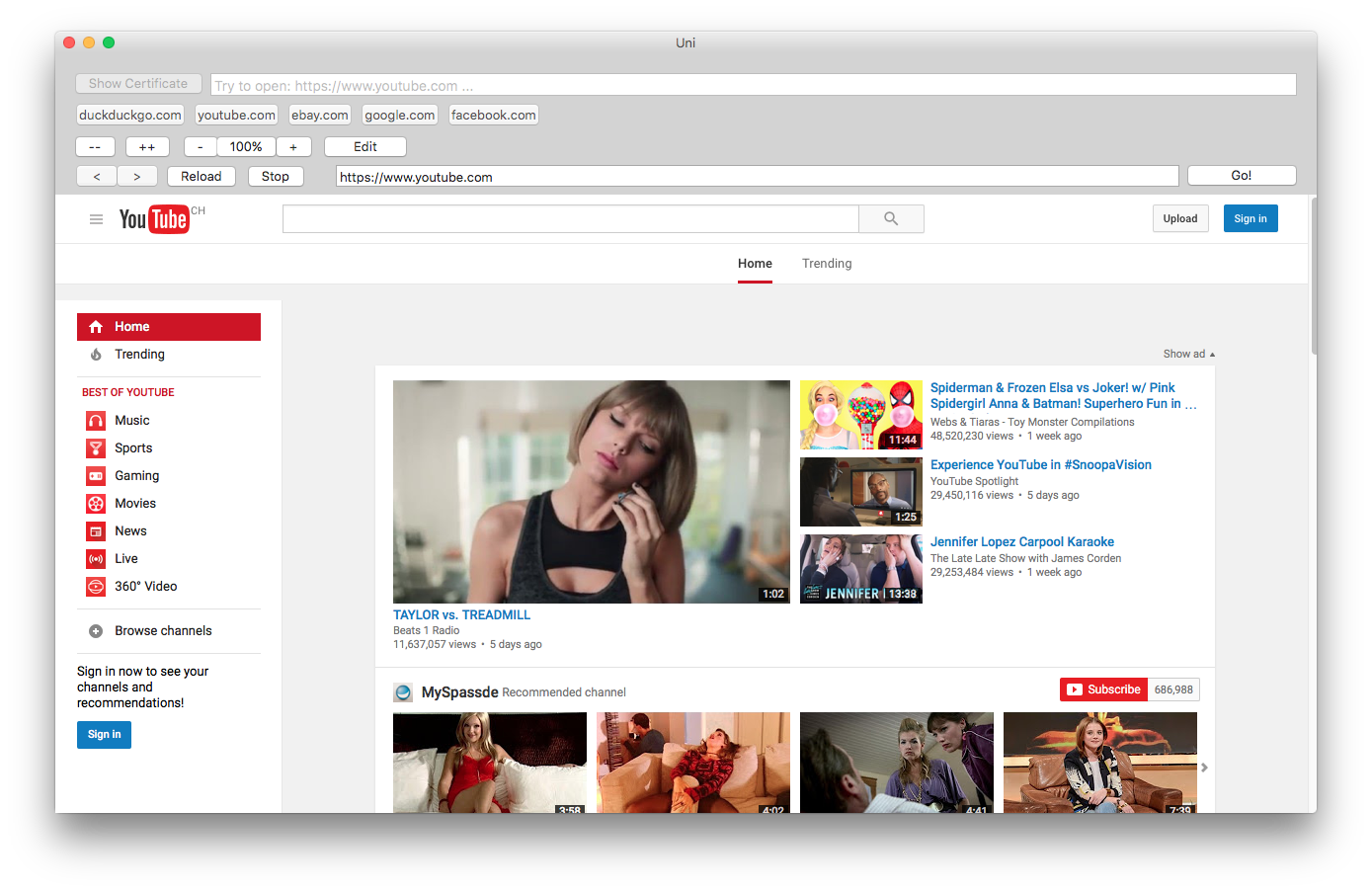Increase zoom with the + button
Screen dimensions: 1372x892
(x=293, y=147)
